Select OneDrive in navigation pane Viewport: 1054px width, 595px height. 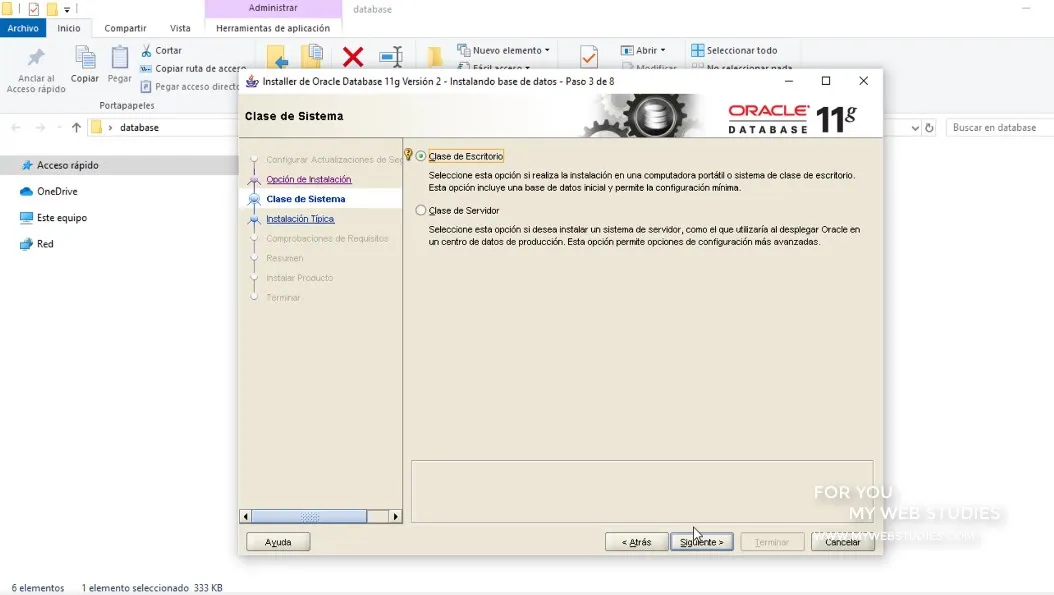click(x=56, y=192)
